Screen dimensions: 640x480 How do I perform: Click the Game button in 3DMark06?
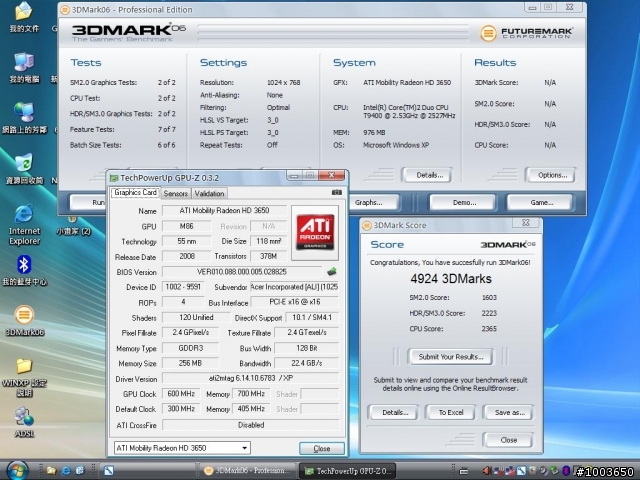click(541, 202)
